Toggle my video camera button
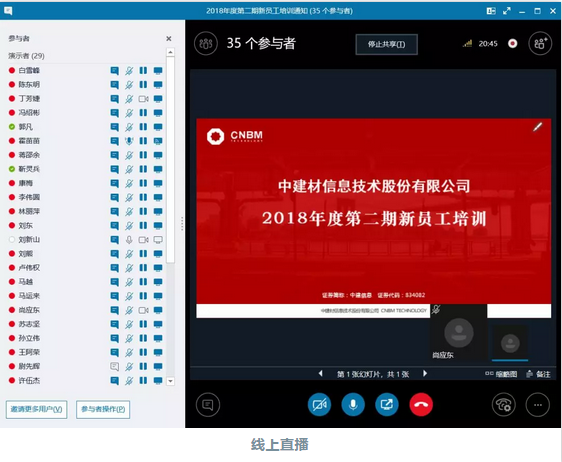This screenshot has width=562, height=462. (x=319, y=405)
